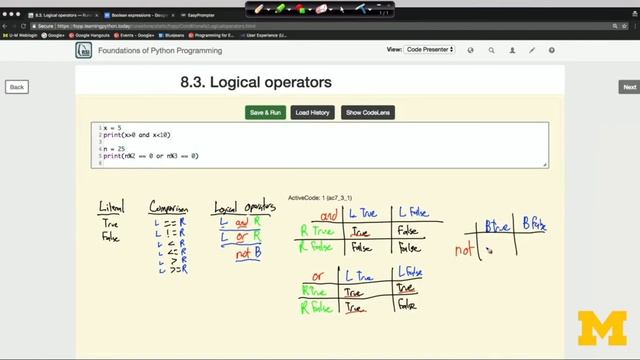This screenshot has width=640, height=360.
Task: Select the eraser annotation tool
Action: pyautogui.click(x=321, y=9)
